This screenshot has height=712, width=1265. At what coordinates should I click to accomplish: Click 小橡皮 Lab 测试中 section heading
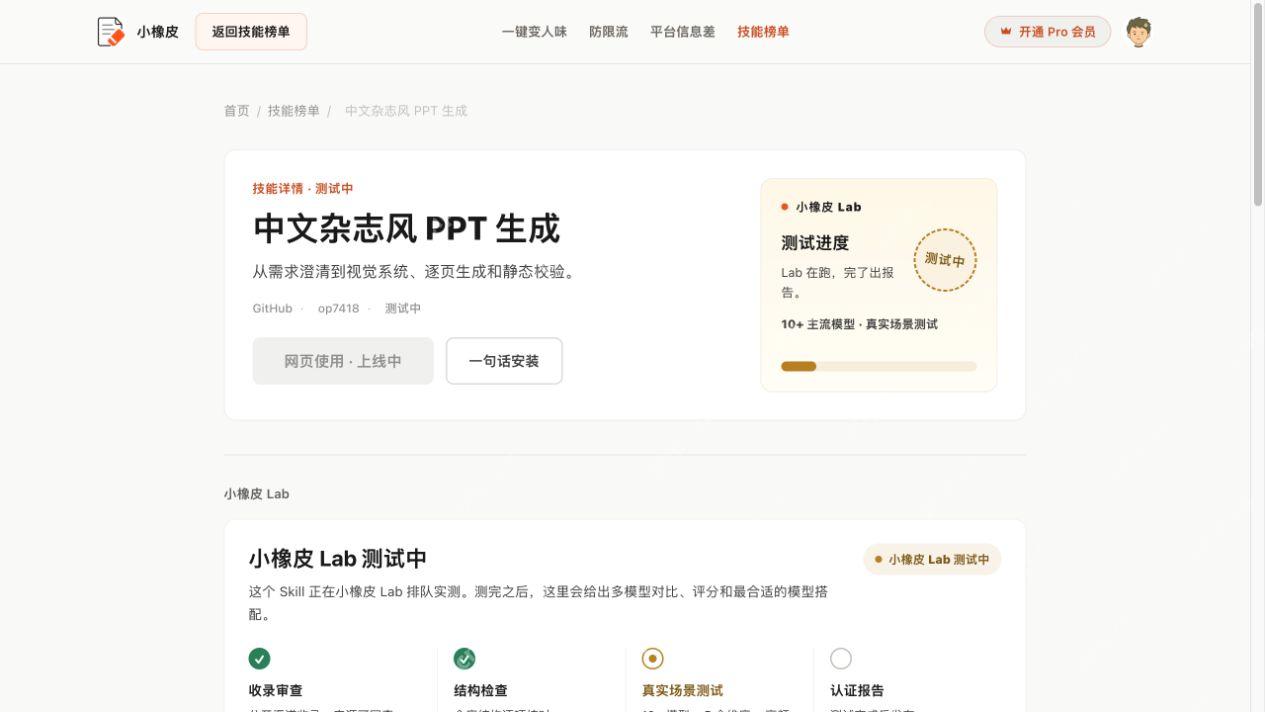(338, 558)
